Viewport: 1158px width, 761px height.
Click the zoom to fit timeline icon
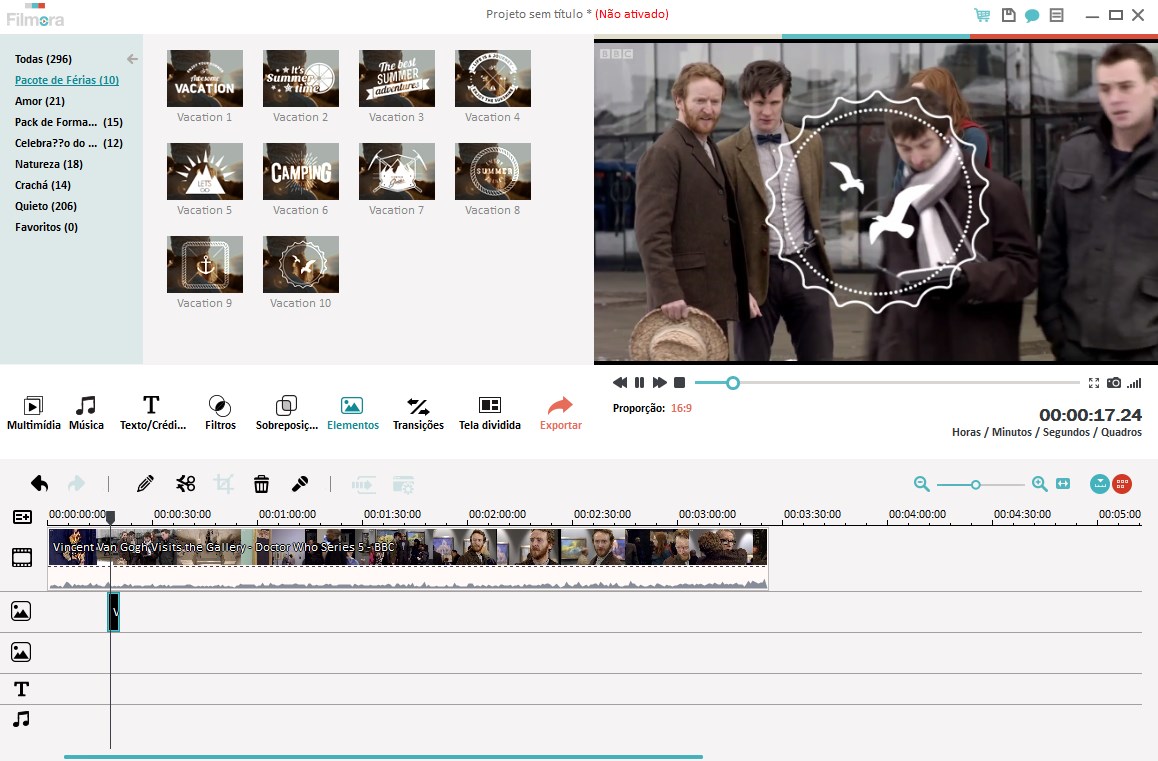tap(1063, 484)
